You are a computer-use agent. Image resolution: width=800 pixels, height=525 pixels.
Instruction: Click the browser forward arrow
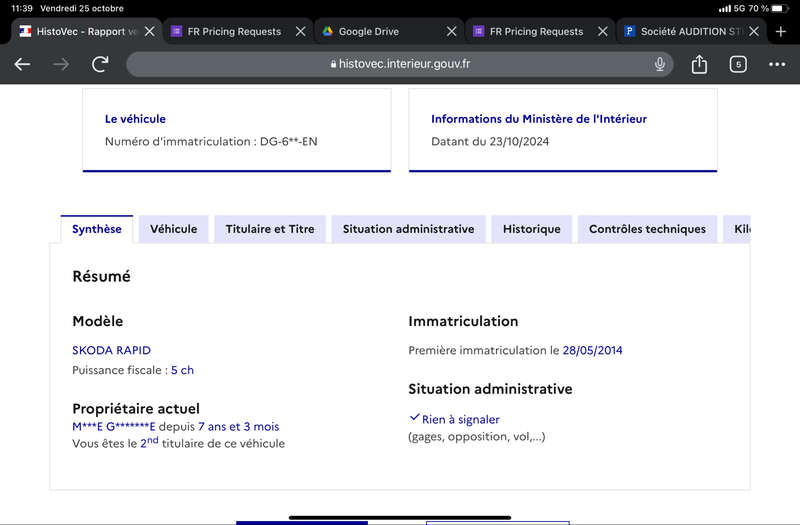coord(61,64)
